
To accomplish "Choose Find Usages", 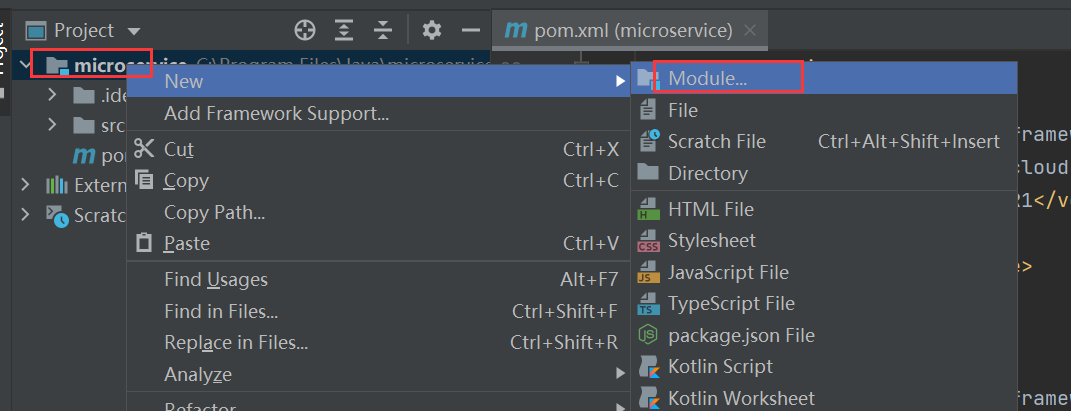I will [378, 279].
